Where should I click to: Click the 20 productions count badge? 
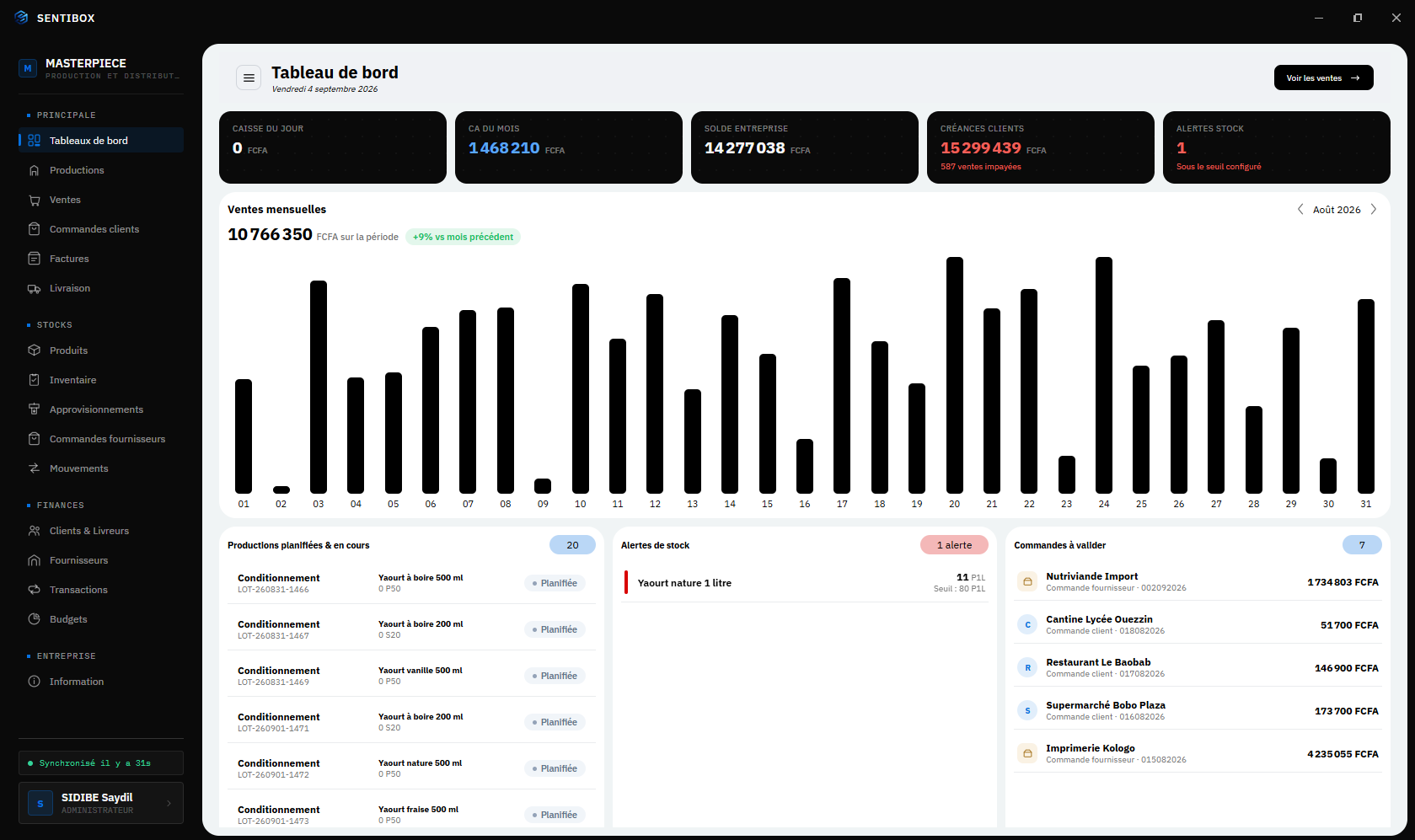pos(572,545)
